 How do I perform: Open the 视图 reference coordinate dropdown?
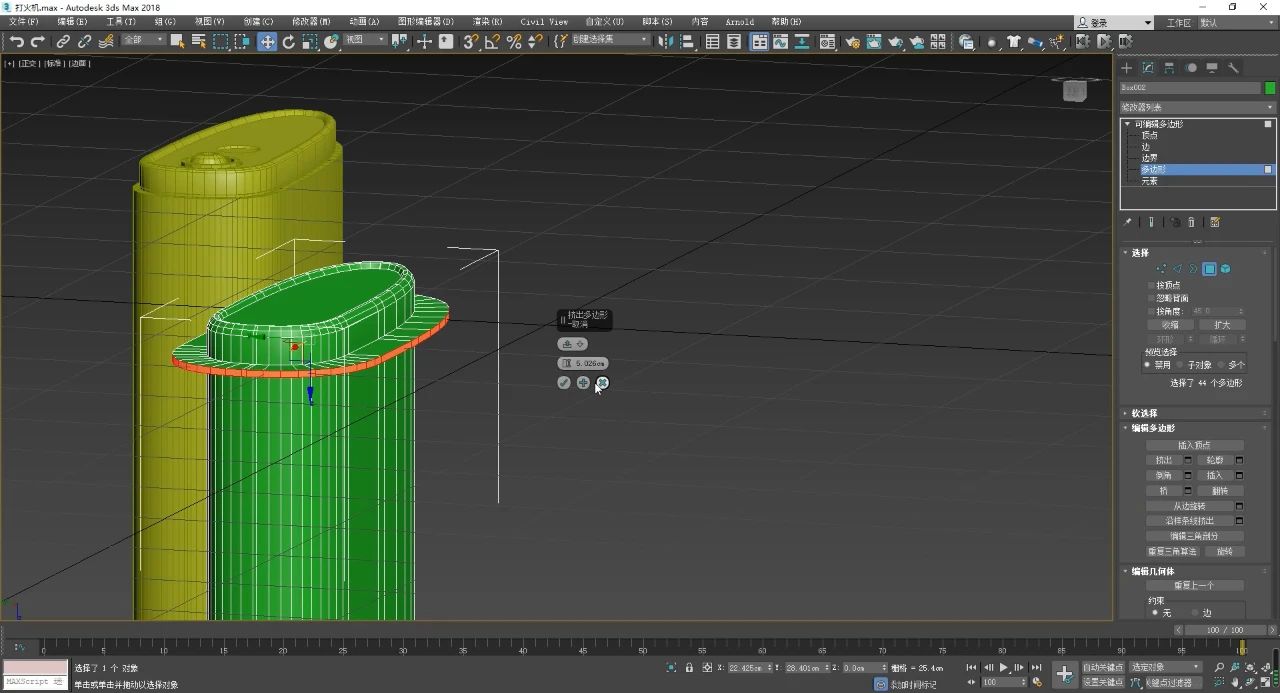pos(365,40)
